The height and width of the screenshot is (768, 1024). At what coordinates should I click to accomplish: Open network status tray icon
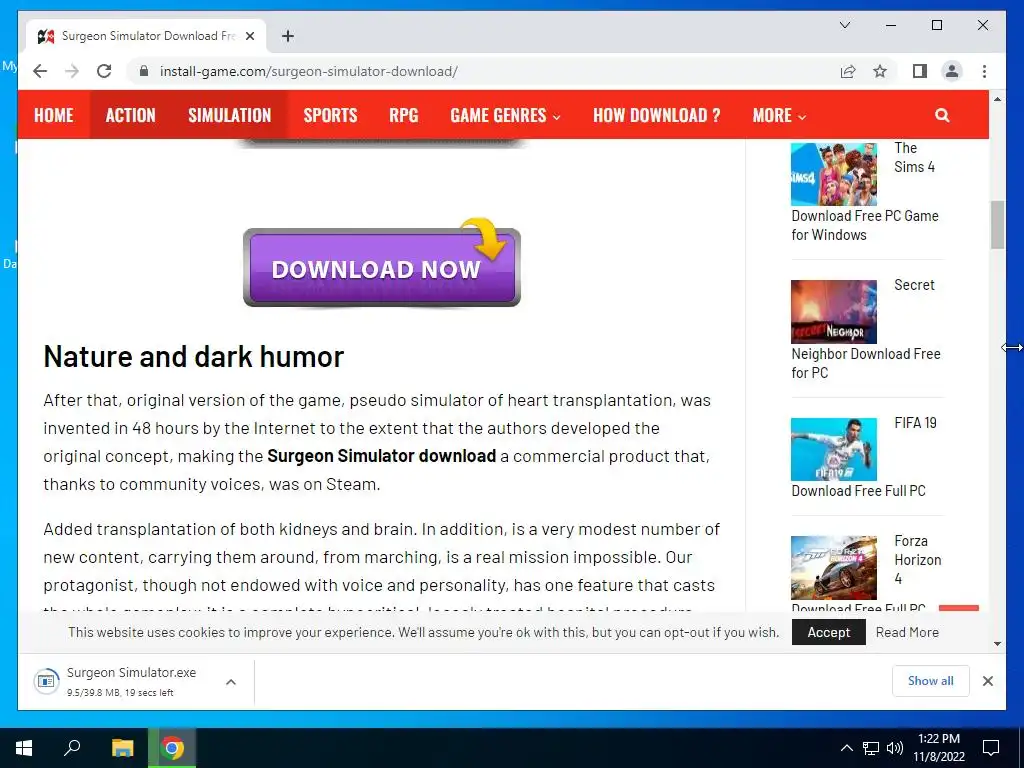click(x=871, y=748)
